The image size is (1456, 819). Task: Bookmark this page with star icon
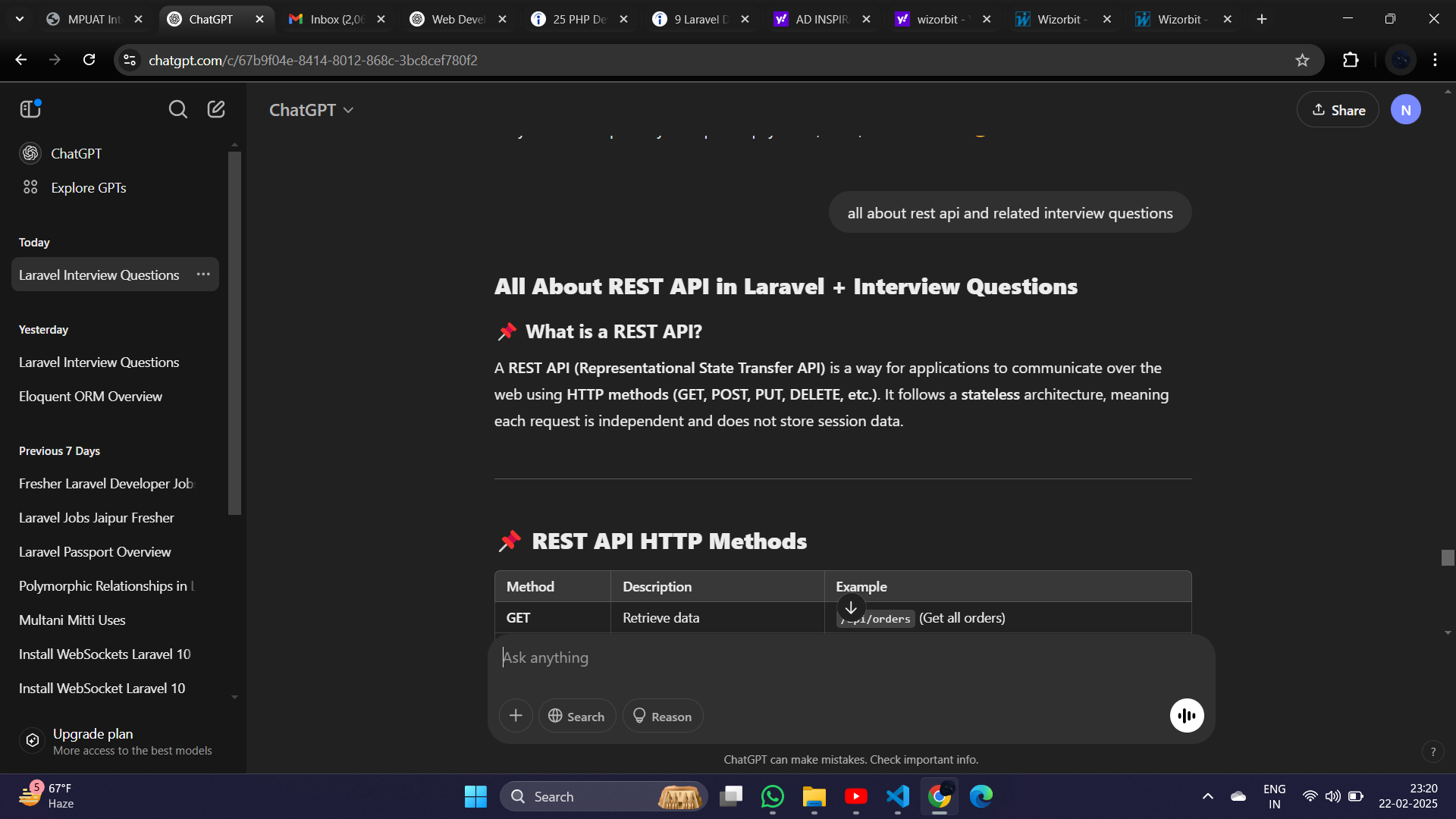pos(1302,60)
